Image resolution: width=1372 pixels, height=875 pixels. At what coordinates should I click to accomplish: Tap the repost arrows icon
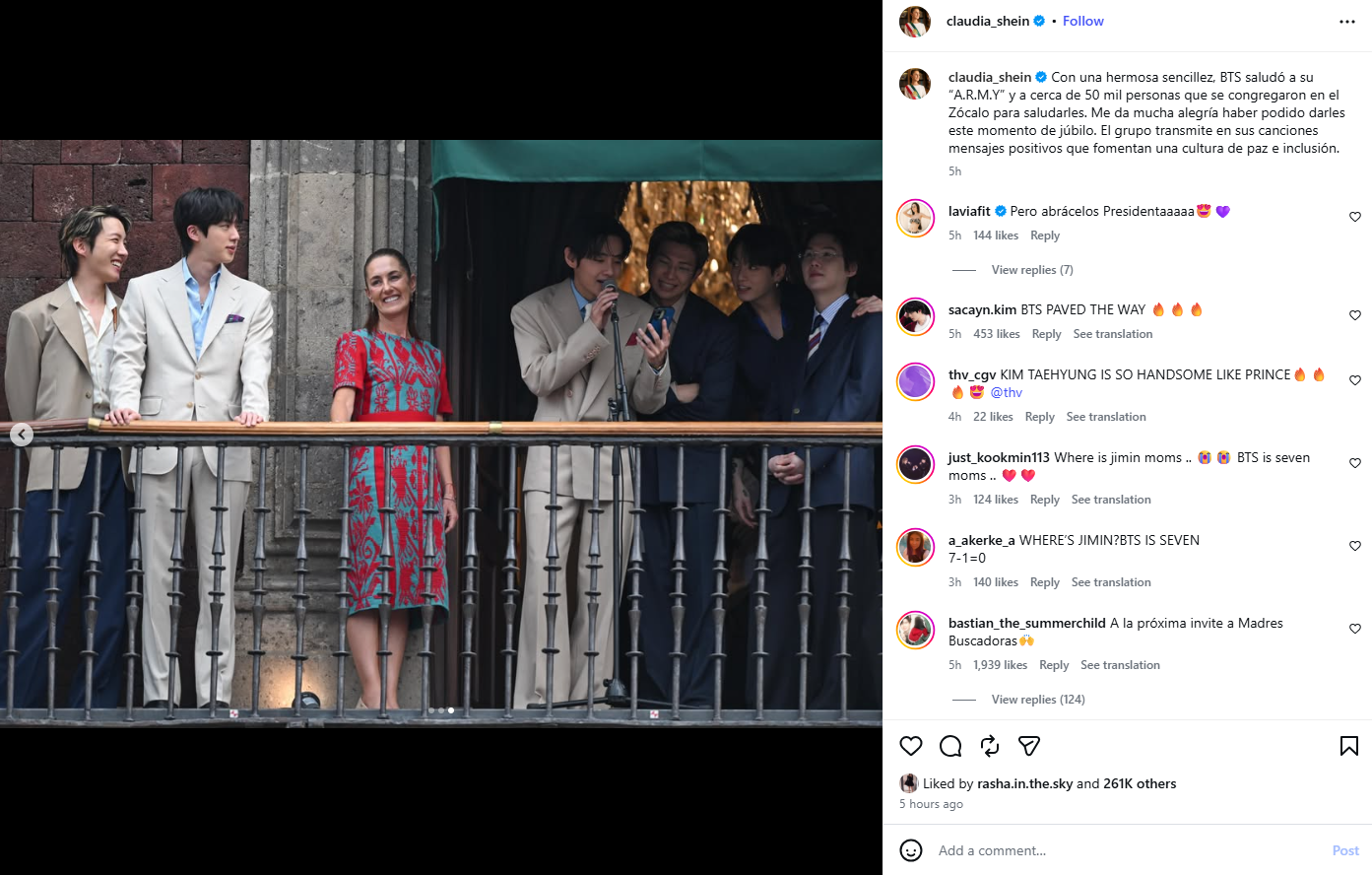click(990, 746)
